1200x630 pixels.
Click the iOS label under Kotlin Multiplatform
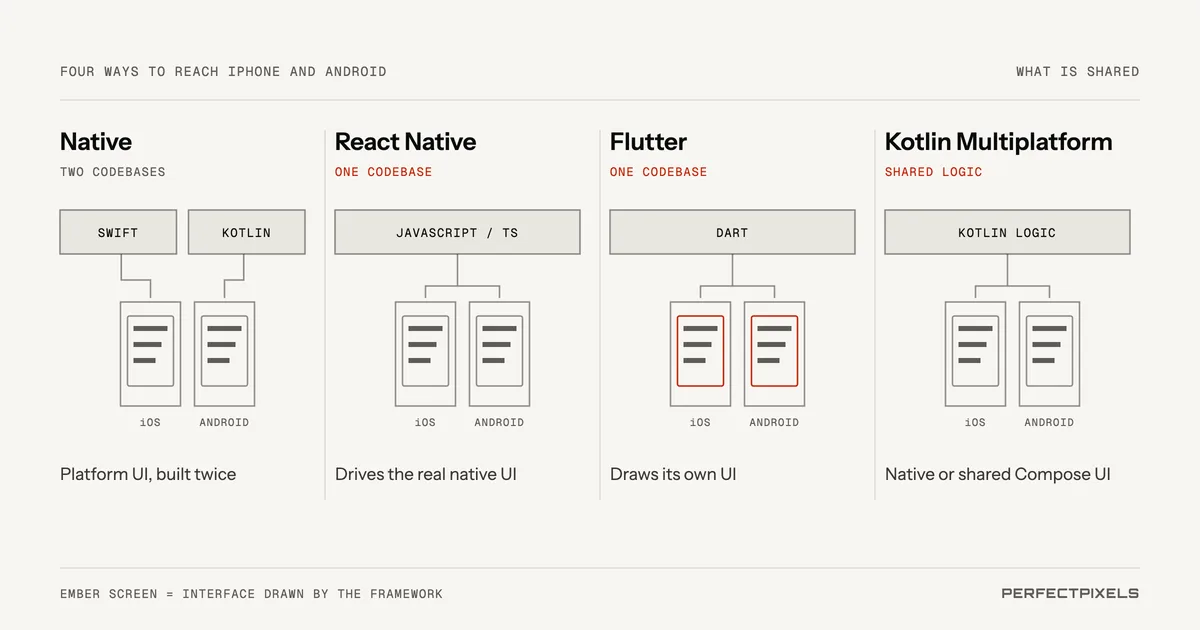point(975,422)
